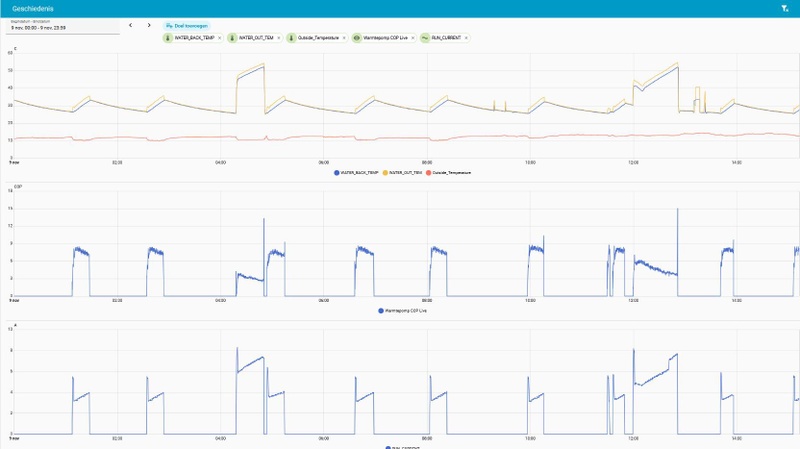Remove the Outside_Temperature chip
The width and height of the screenshot is (800, 449).
344,38
